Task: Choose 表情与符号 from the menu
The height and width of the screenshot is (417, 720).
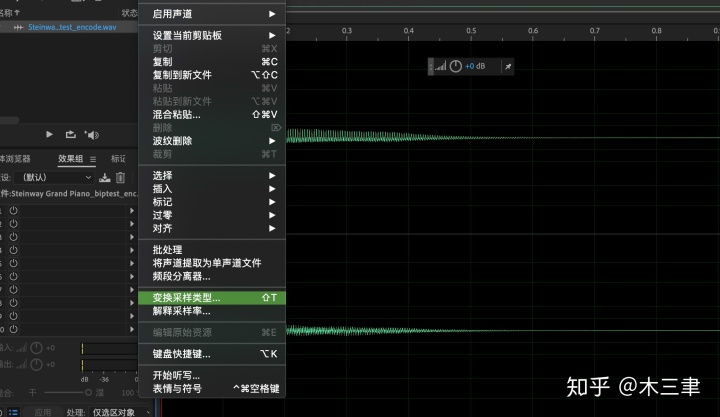Action: (x=212, y=389)
